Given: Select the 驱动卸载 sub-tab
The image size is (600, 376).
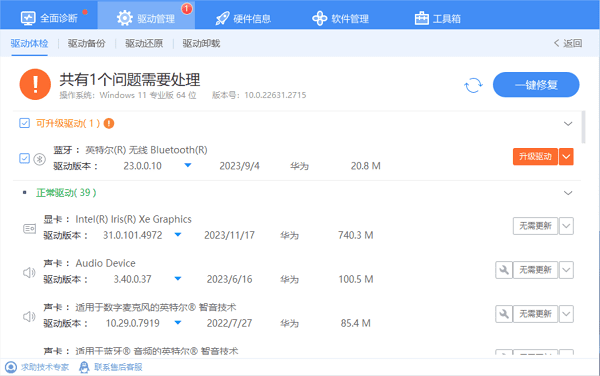Looking at the screenshot, I should pos(201,44).
